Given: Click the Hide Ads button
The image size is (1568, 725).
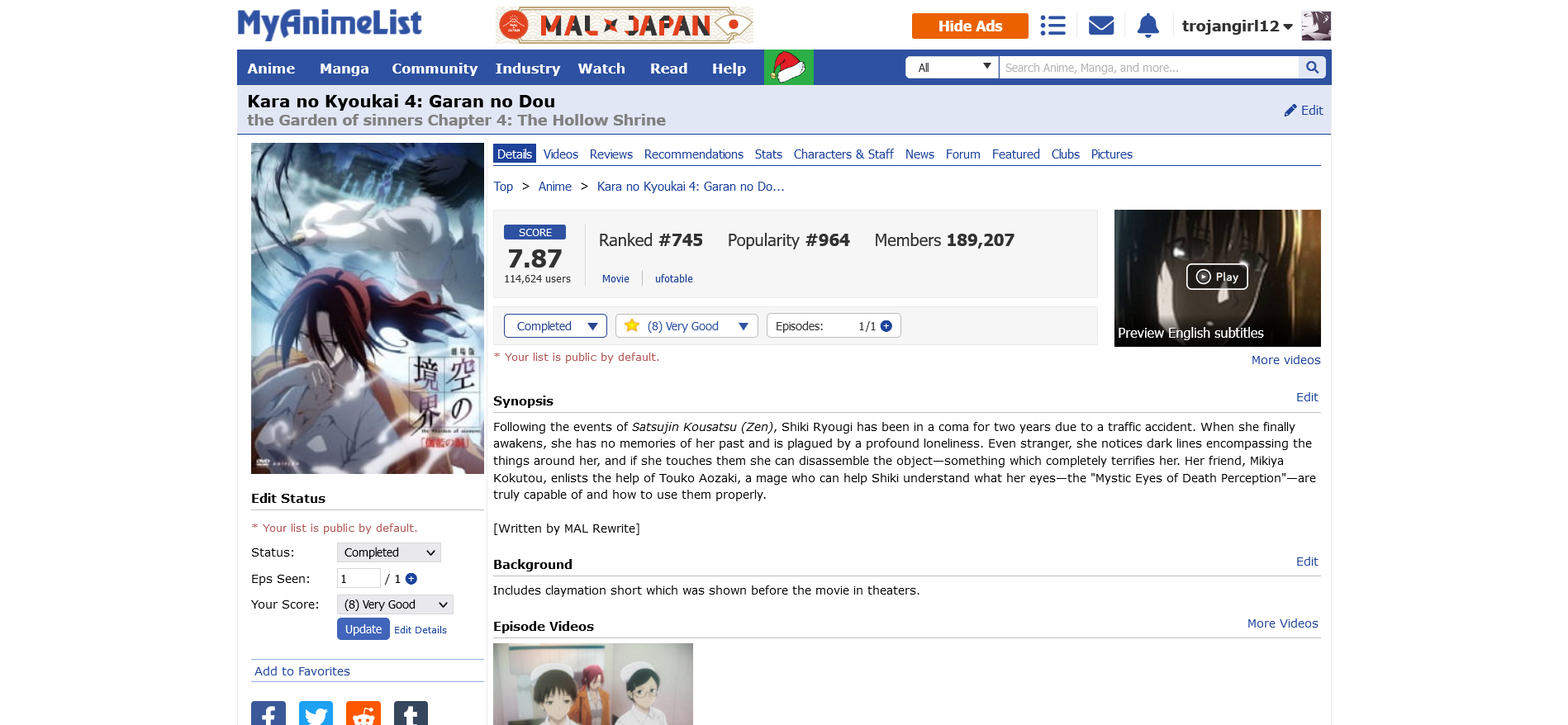Looking at the screenshot, I should click(x=970, y=26).
